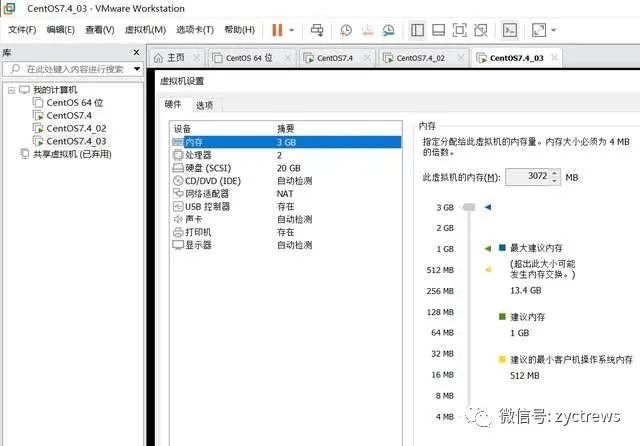The height and width of the screenshot is (446, 640).
Task: Click the 1 GB slider scale label
Action: [x=445, y=249]
